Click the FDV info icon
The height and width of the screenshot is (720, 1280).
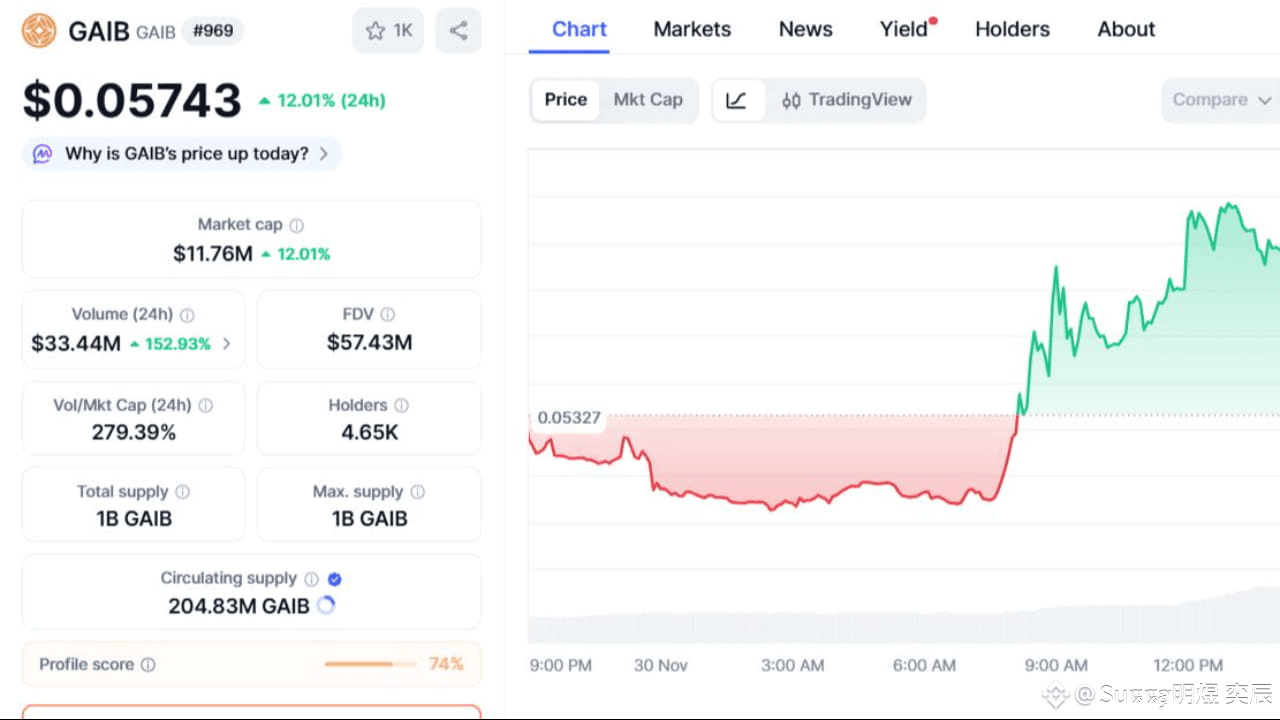point(388,315)
